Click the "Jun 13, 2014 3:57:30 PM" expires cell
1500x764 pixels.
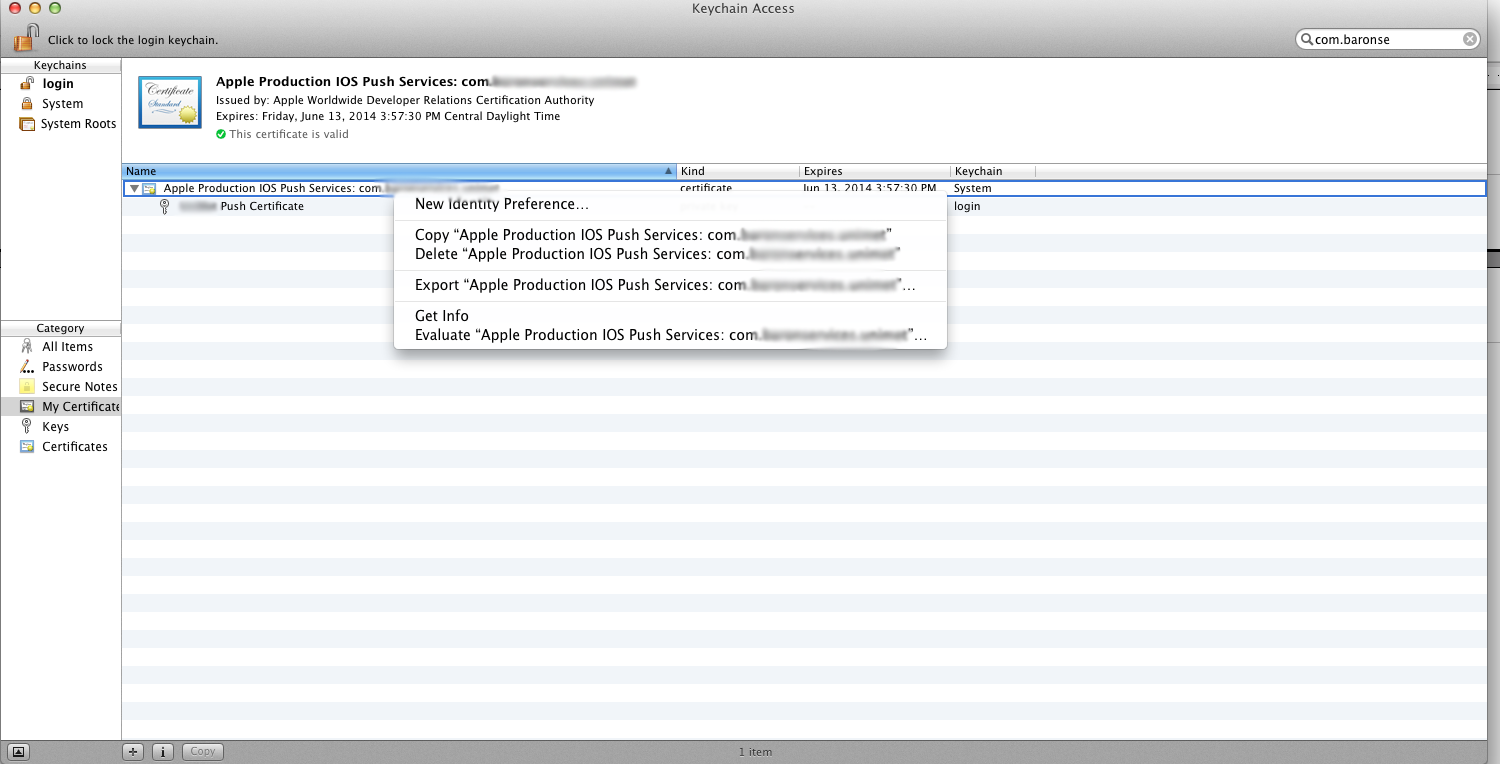[x=870, y=188]
